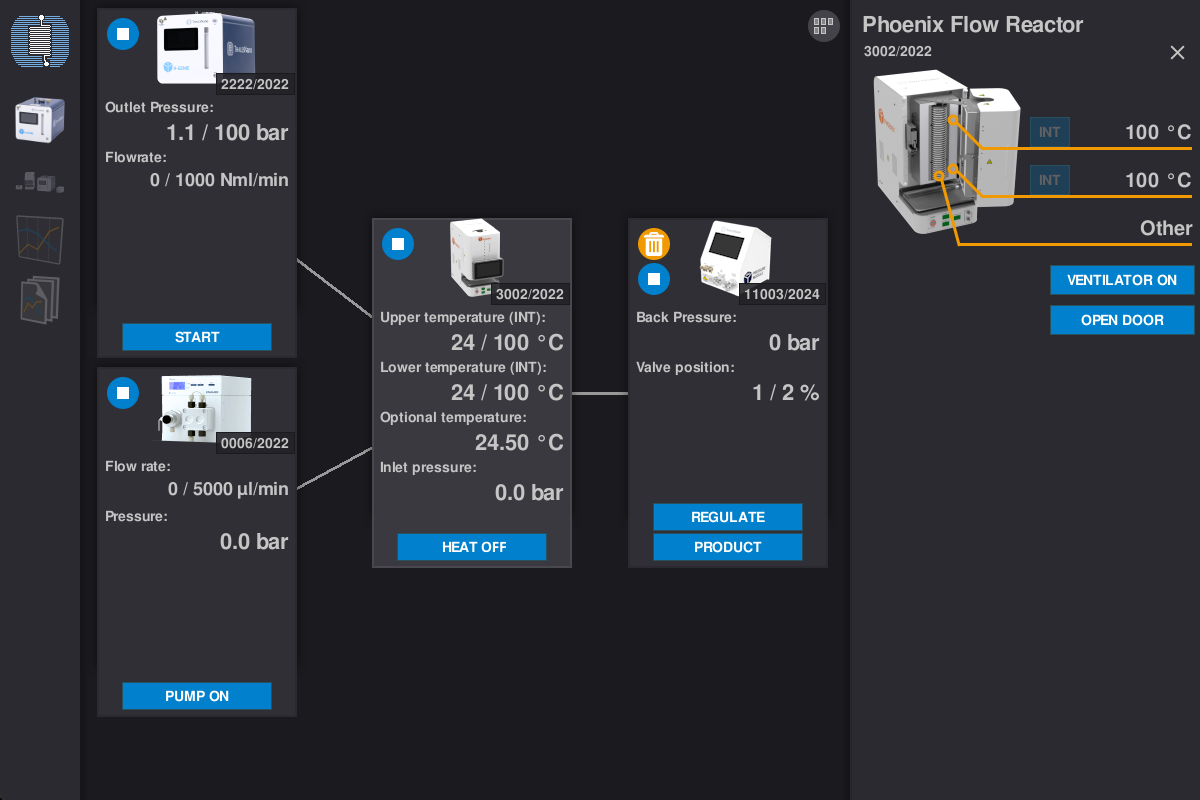Open the line chart graph view
The height and width of the screenshot is (800, 1200).
(x=40, y=240)
